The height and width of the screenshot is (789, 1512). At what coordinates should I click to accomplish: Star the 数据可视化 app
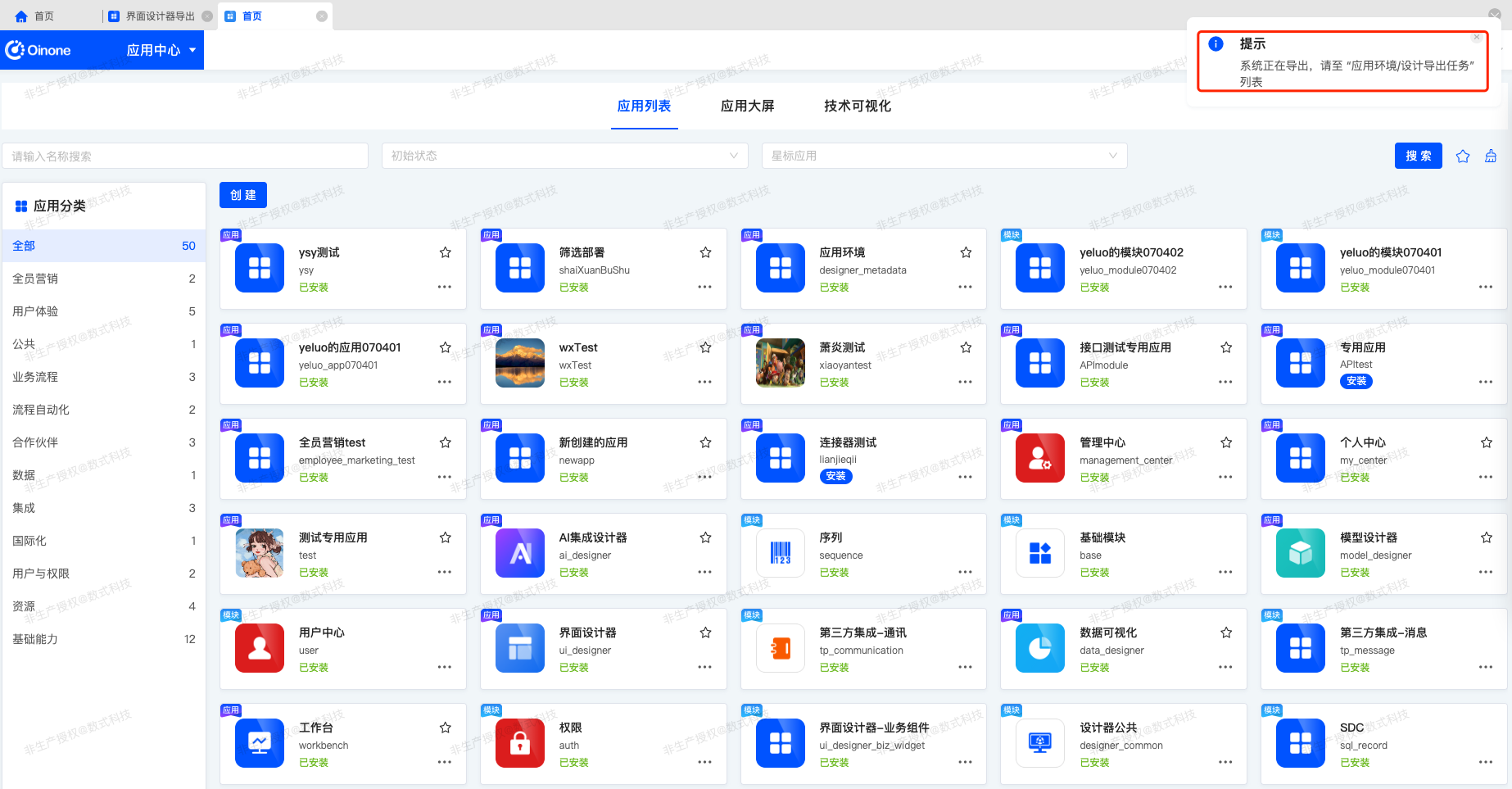point(1226,633)
